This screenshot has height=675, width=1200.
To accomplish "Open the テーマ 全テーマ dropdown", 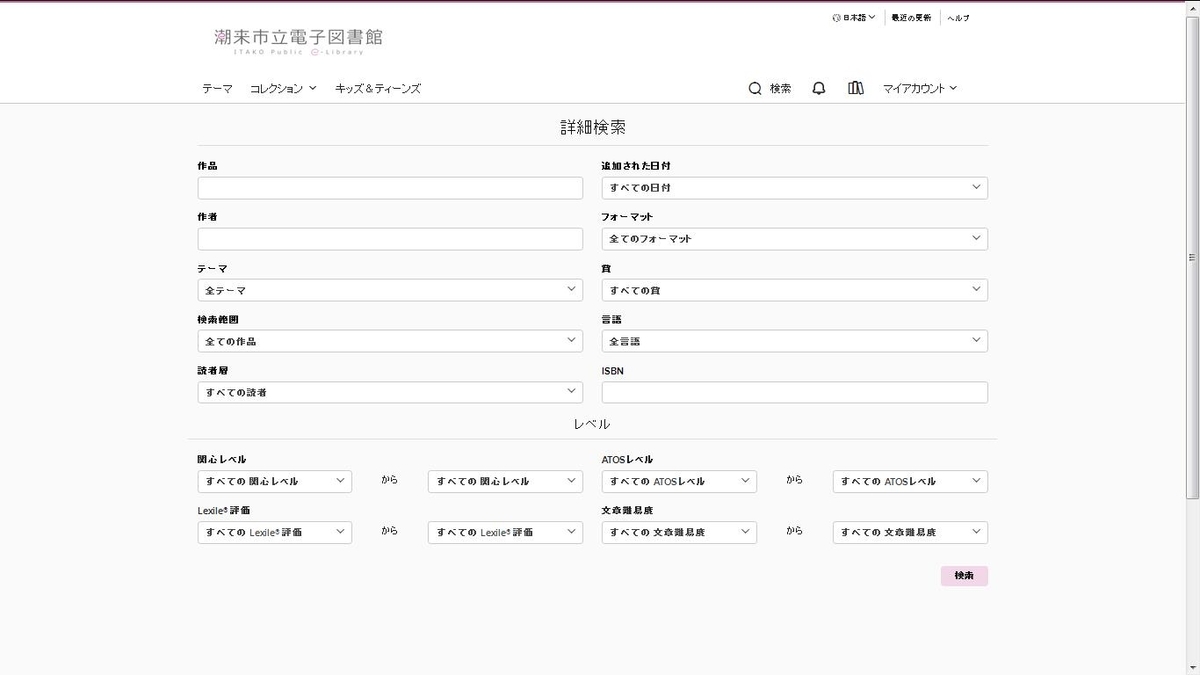I will 390,290.
